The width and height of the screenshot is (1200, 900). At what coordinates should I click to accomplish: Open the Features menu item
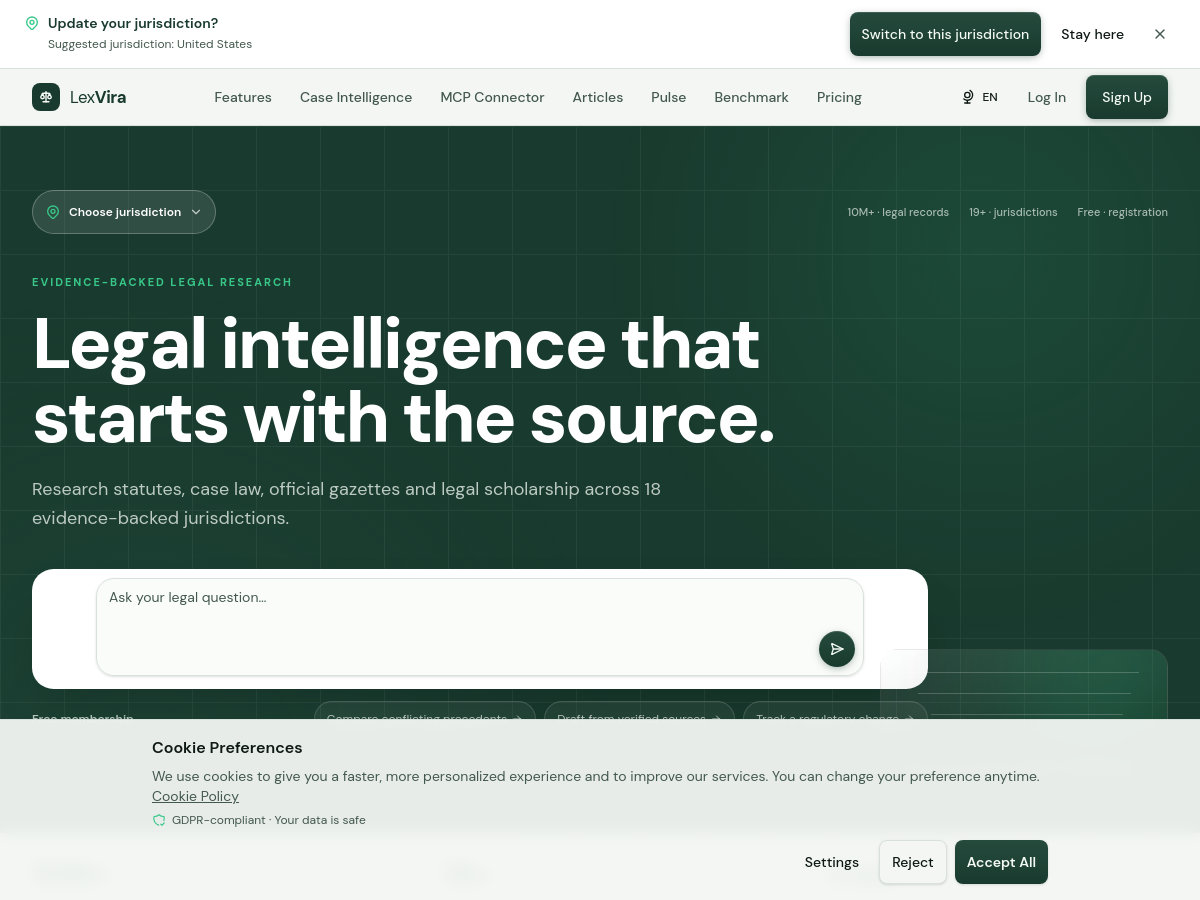coord(243,97)
